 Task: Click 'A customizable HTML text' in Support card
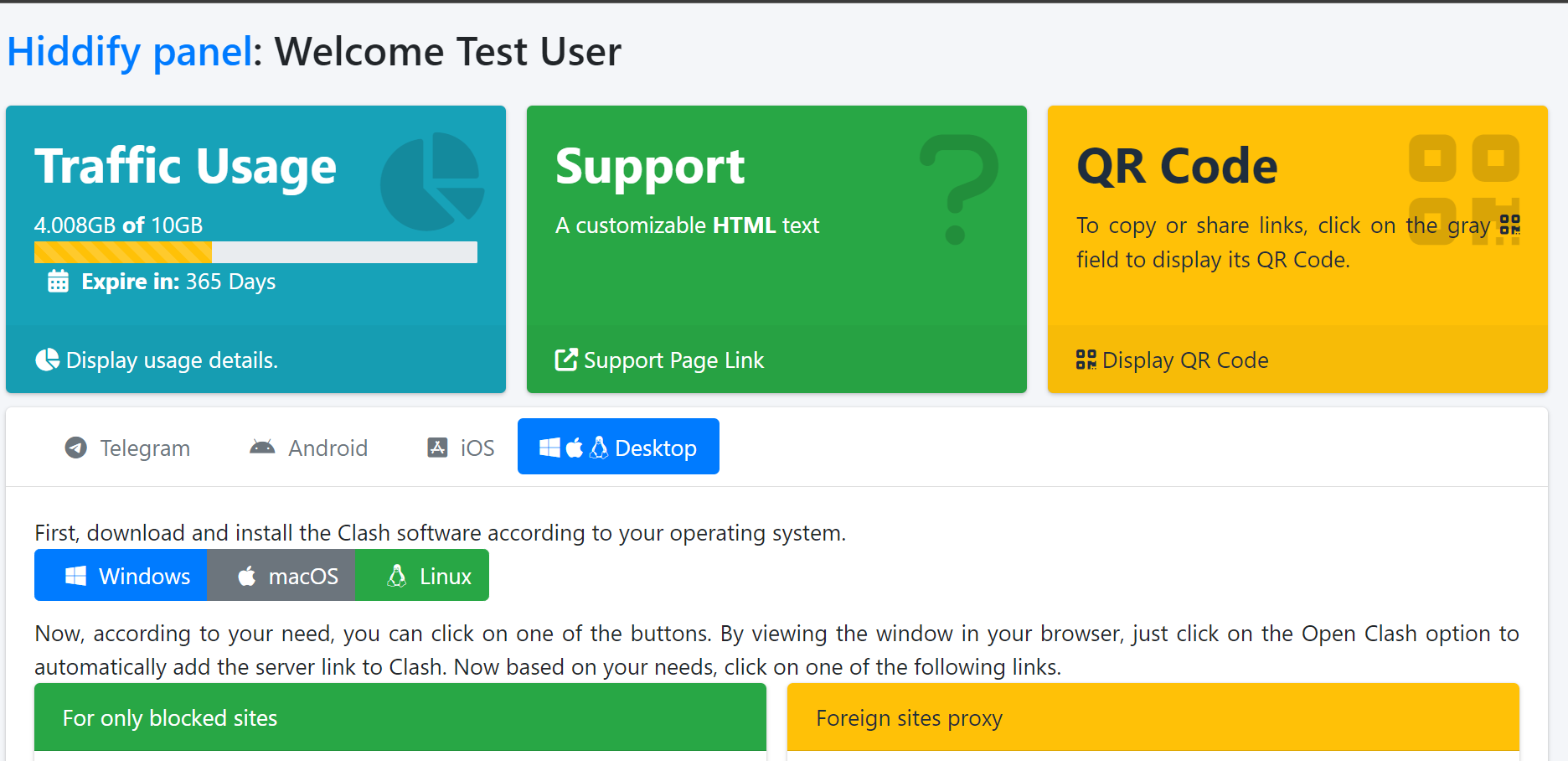687,225
